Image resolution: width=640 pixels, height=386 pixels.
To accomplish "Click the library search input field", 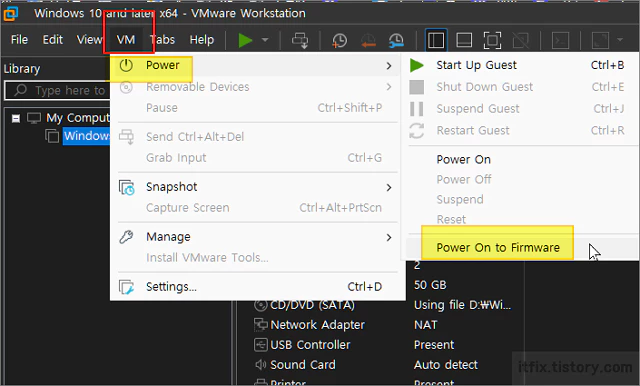I will 58,91.
